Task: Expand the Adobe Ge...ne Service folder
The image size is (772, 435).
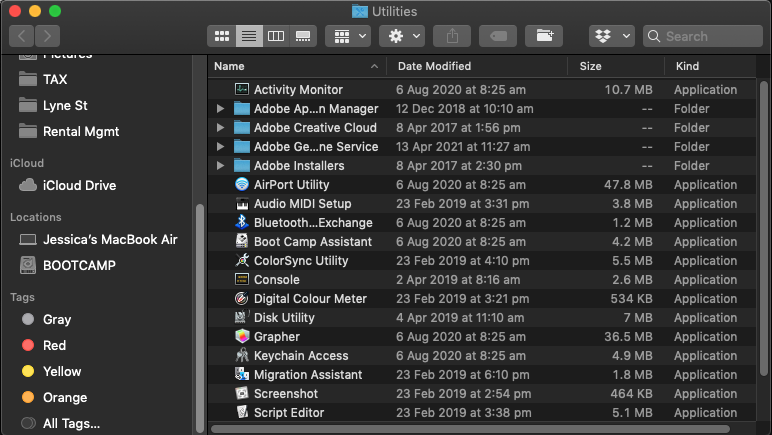Action: point(221,147)
